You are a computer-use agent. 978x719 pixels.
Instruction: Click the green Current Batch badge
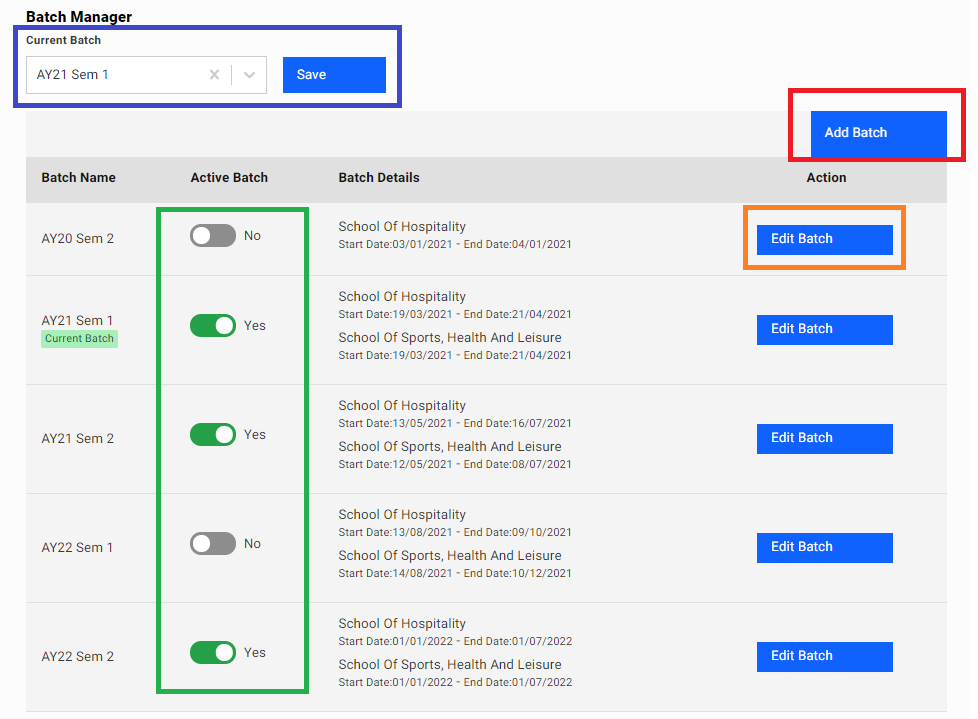pos(79,339)
